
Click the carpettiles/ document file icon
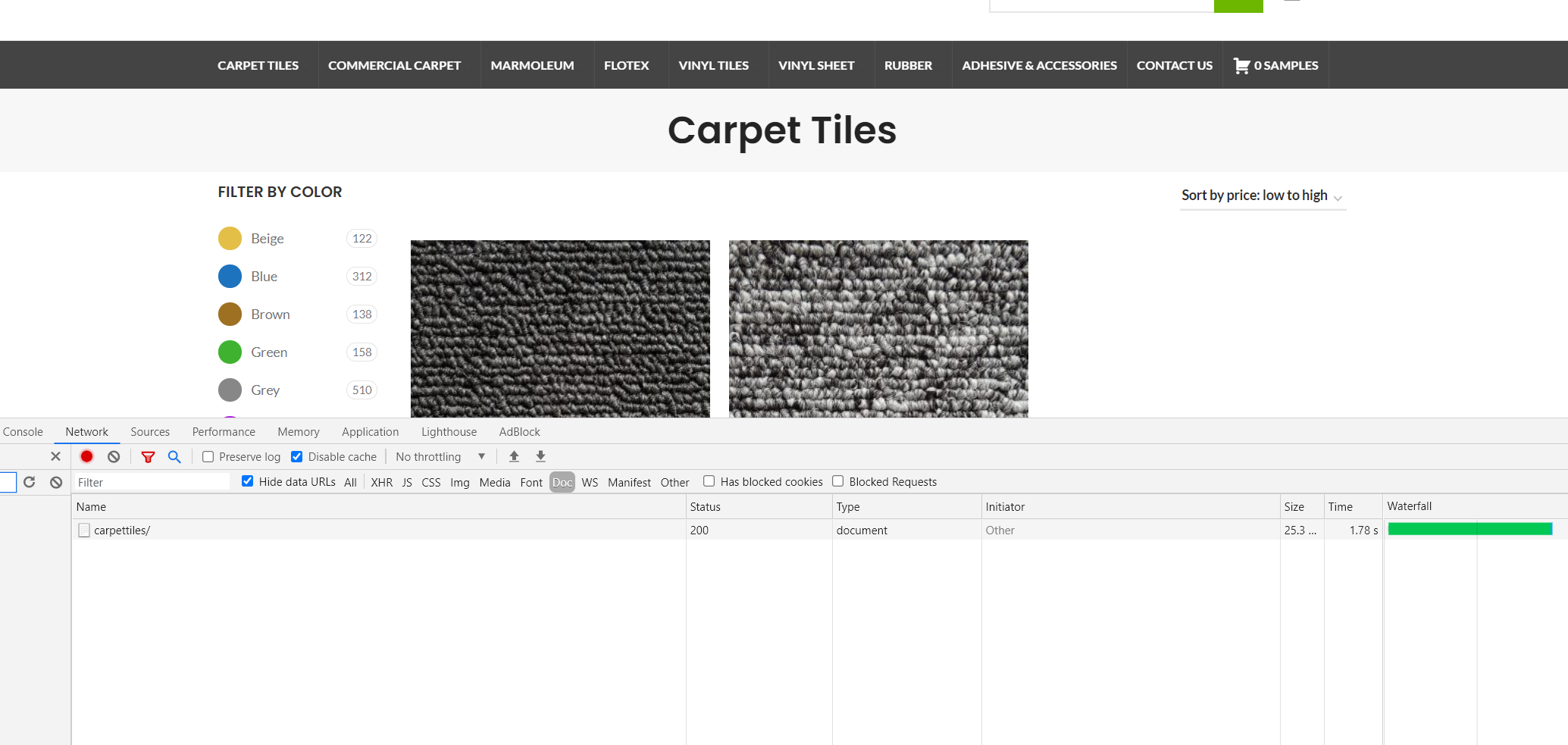coord(84,531)
